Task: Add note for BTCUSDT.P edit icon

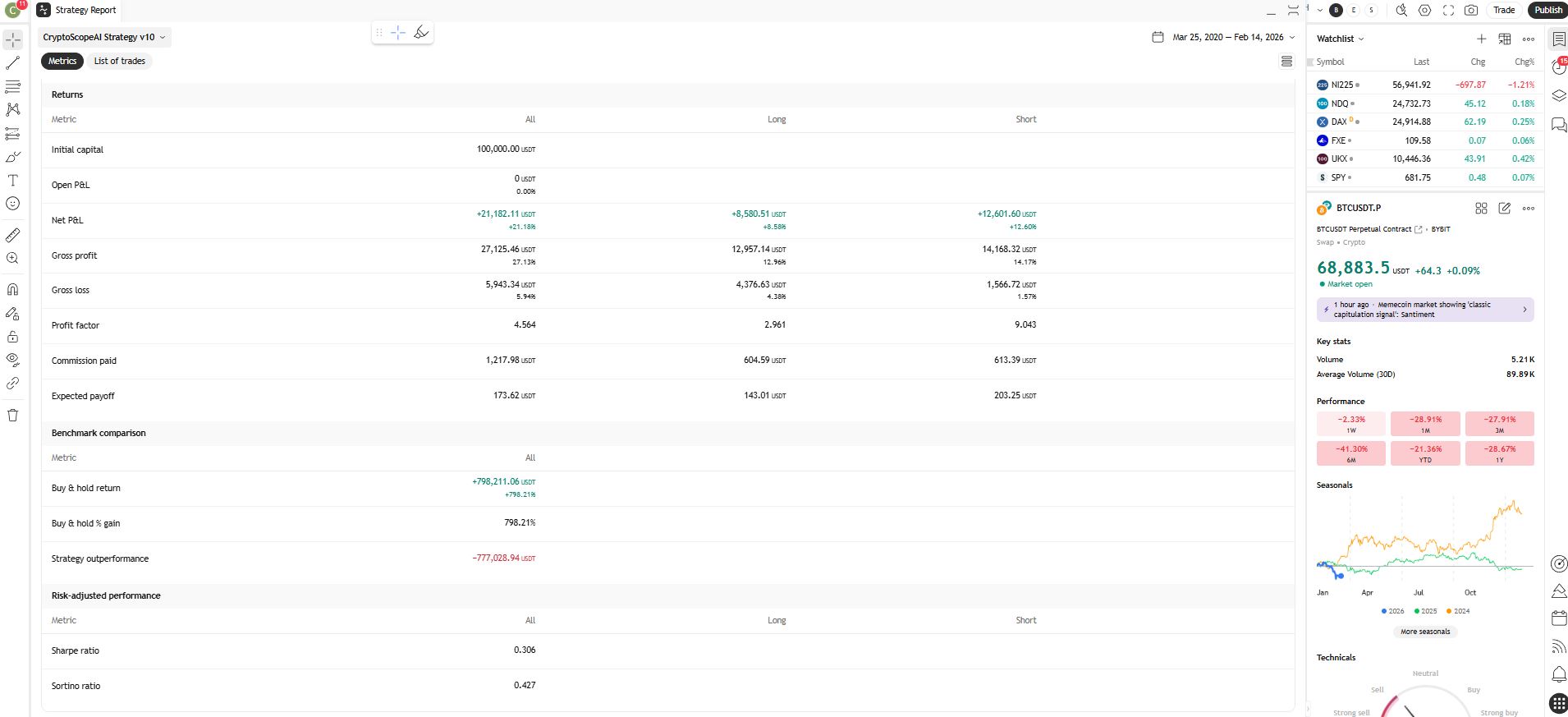Action: (1505, 209)
